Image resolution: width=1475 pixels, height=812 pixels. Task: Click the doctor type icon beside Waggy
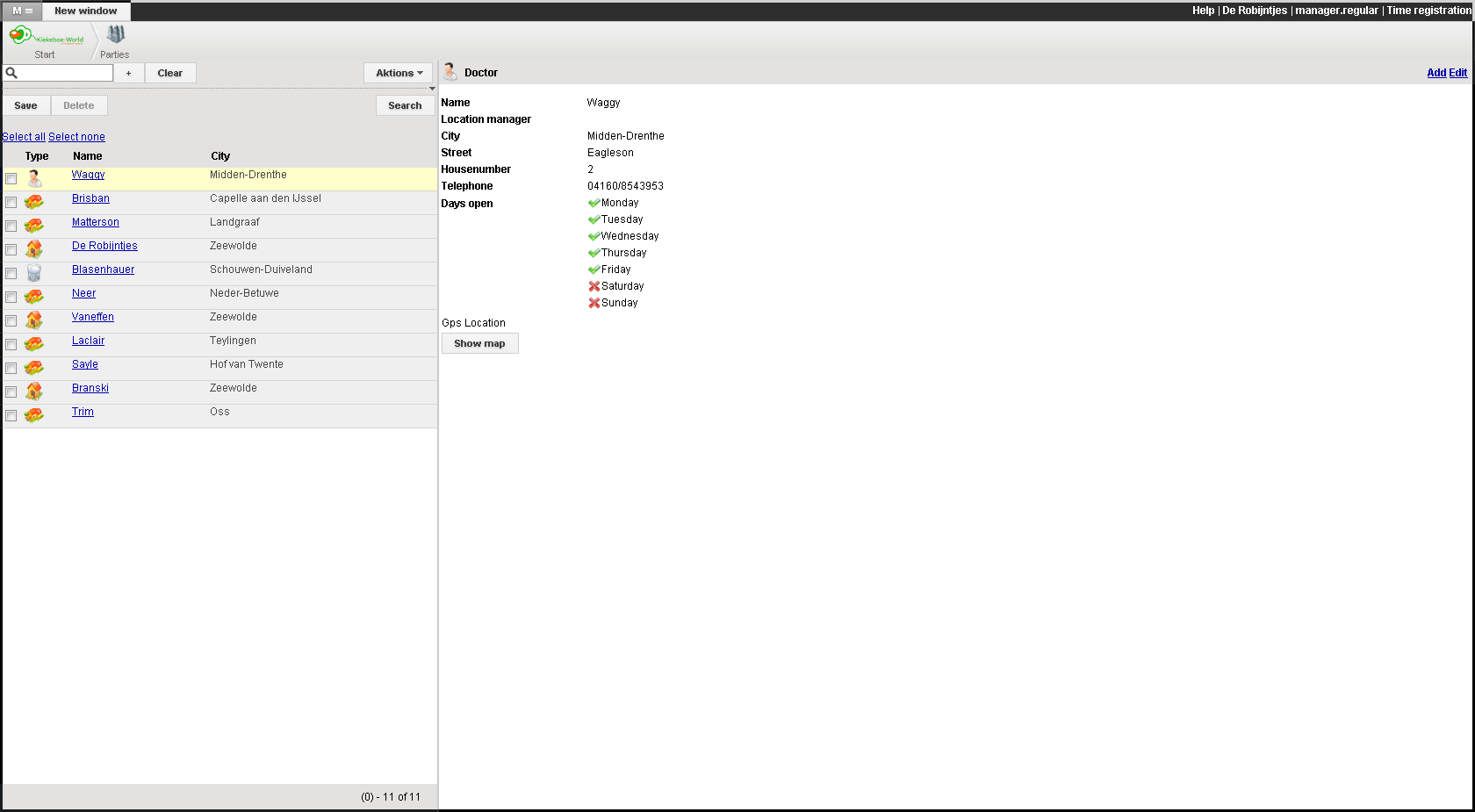coord(34,179)
